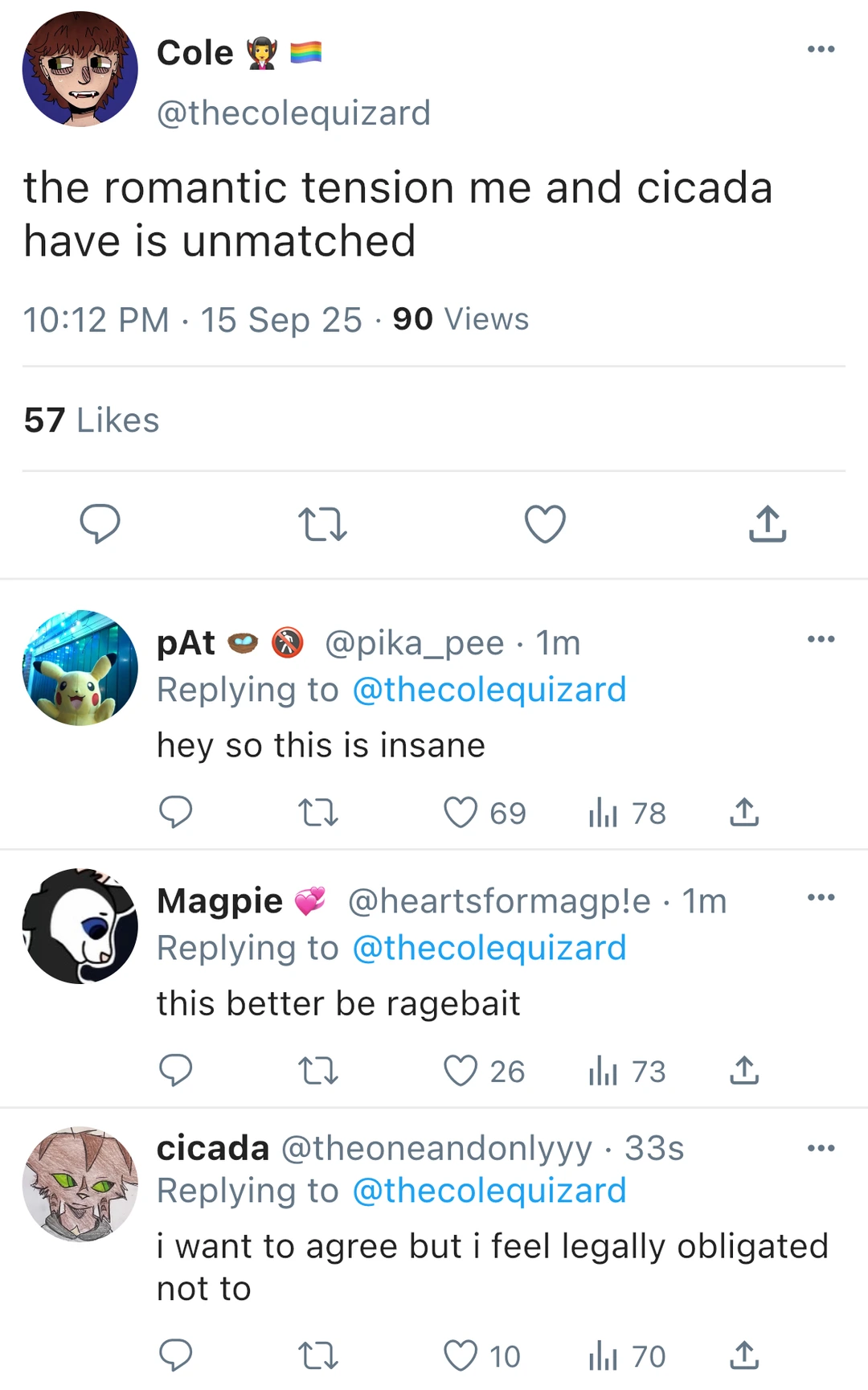The width and height of the screenshot is (868, 1390).
Task: Retweet pAt's reply
Action: tap(318, 813)
